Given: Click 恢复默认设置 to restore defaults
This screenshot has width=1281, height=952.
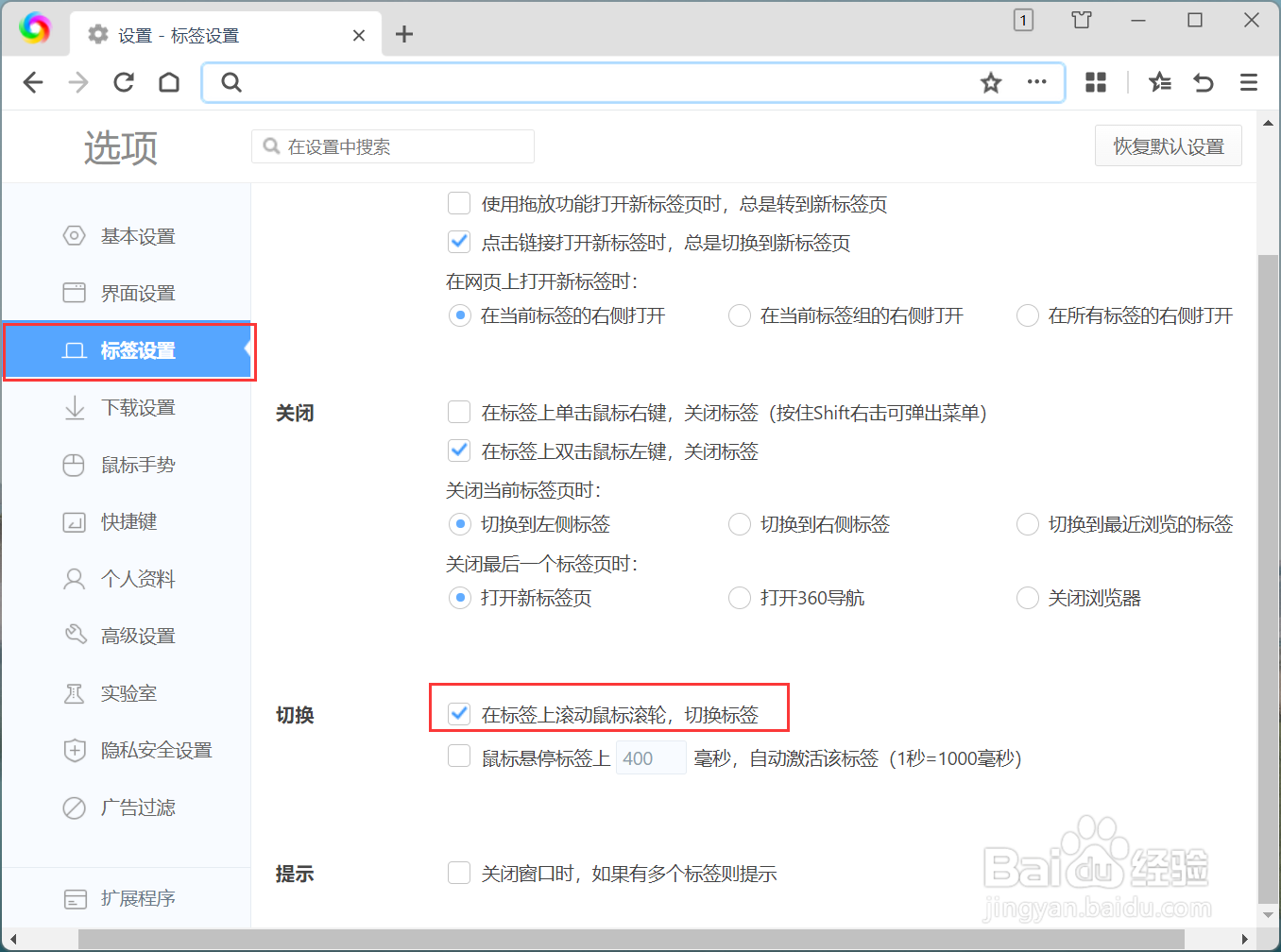Looking at the screenshot, I should 1169,145.
